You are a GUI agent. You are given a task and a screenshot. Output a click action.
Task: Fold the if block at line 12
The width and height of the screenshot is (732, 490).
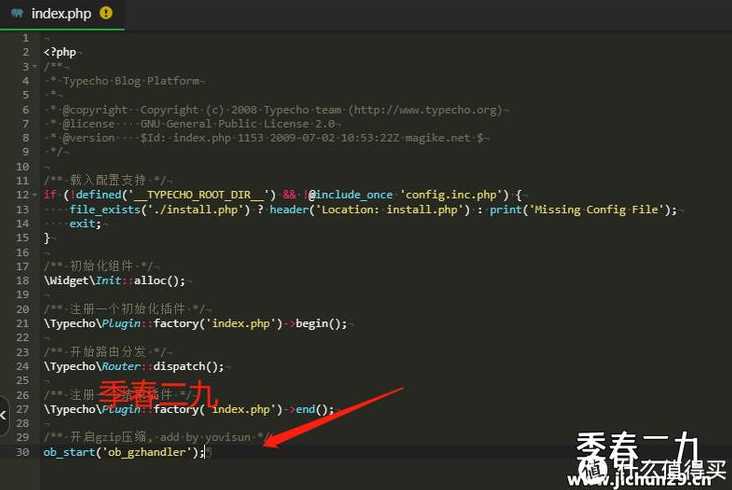click(35, 195)
